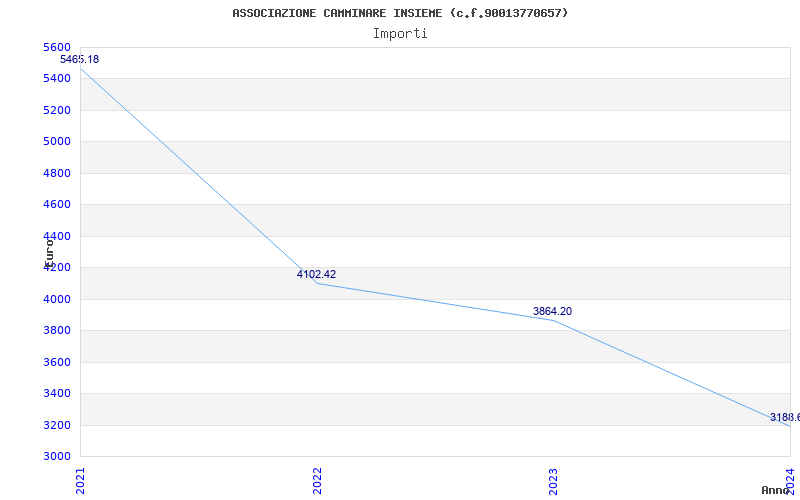Click the y-axis value 3800

[57, 331]
